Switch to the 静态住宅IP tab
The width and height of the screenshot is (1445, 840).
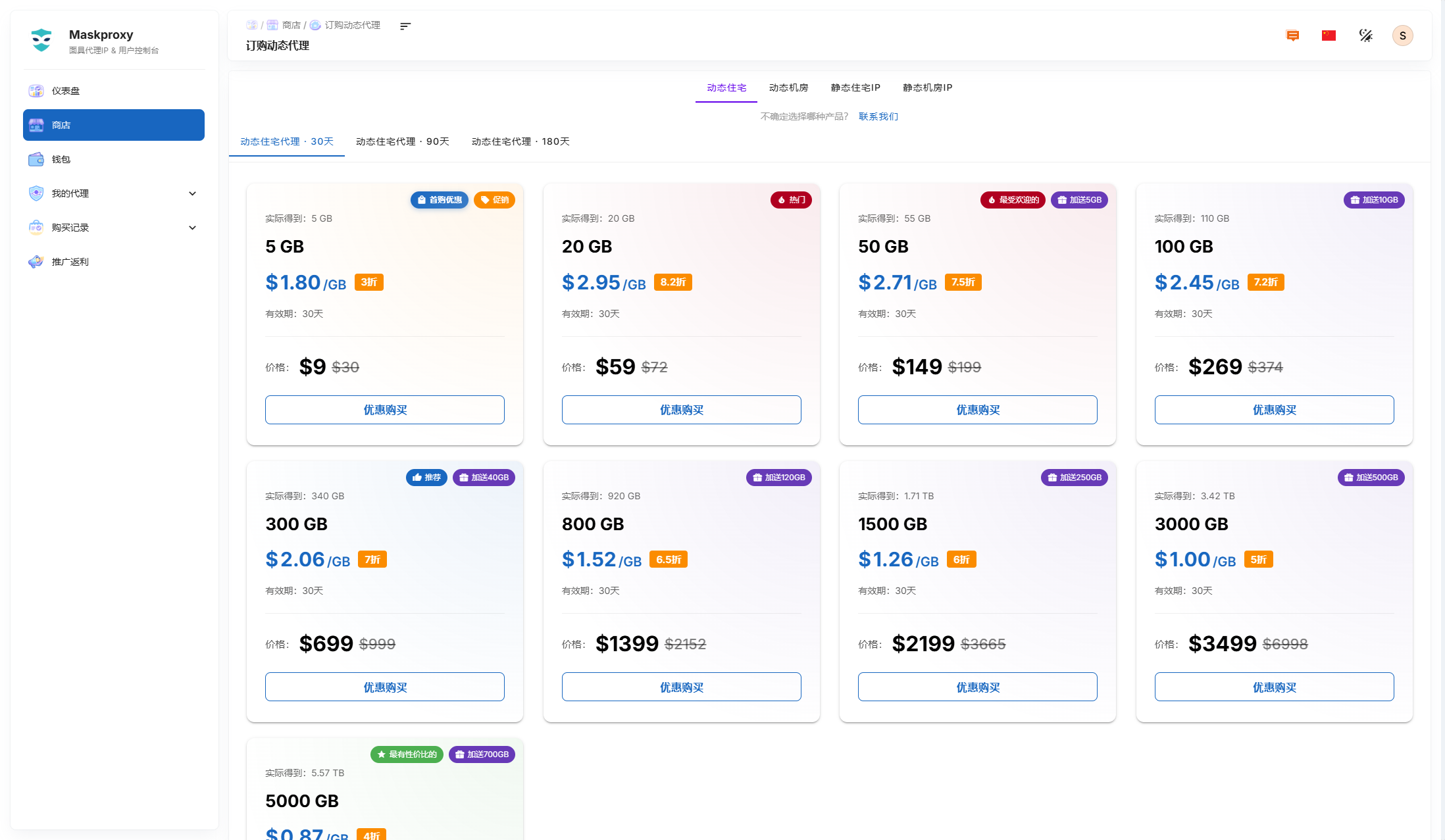coord(855,87)
